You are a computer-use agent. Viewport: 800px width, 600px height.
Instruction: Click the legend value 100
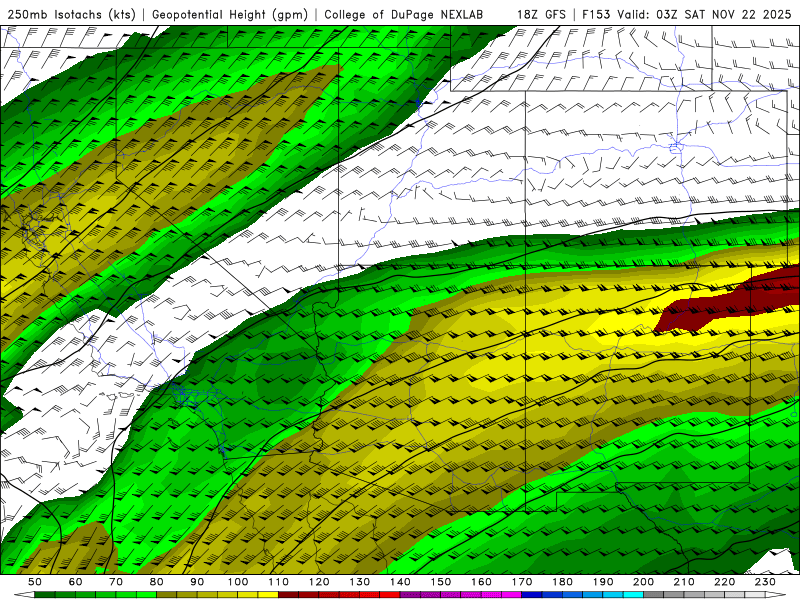pyautogui.click(x=238, y=582)
